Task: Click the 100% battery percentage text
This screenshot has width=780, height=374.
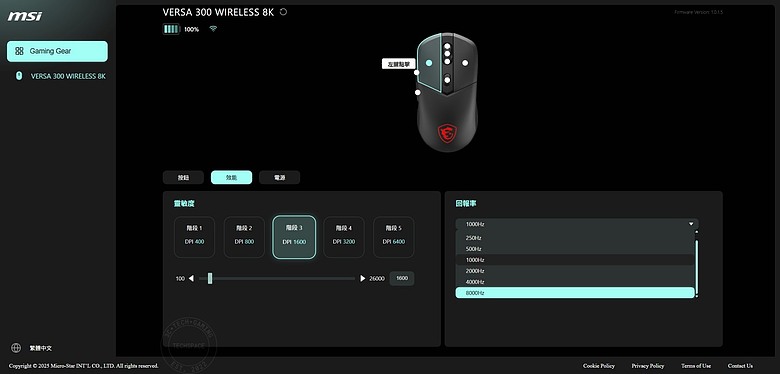Action: (x=192, y=29)
